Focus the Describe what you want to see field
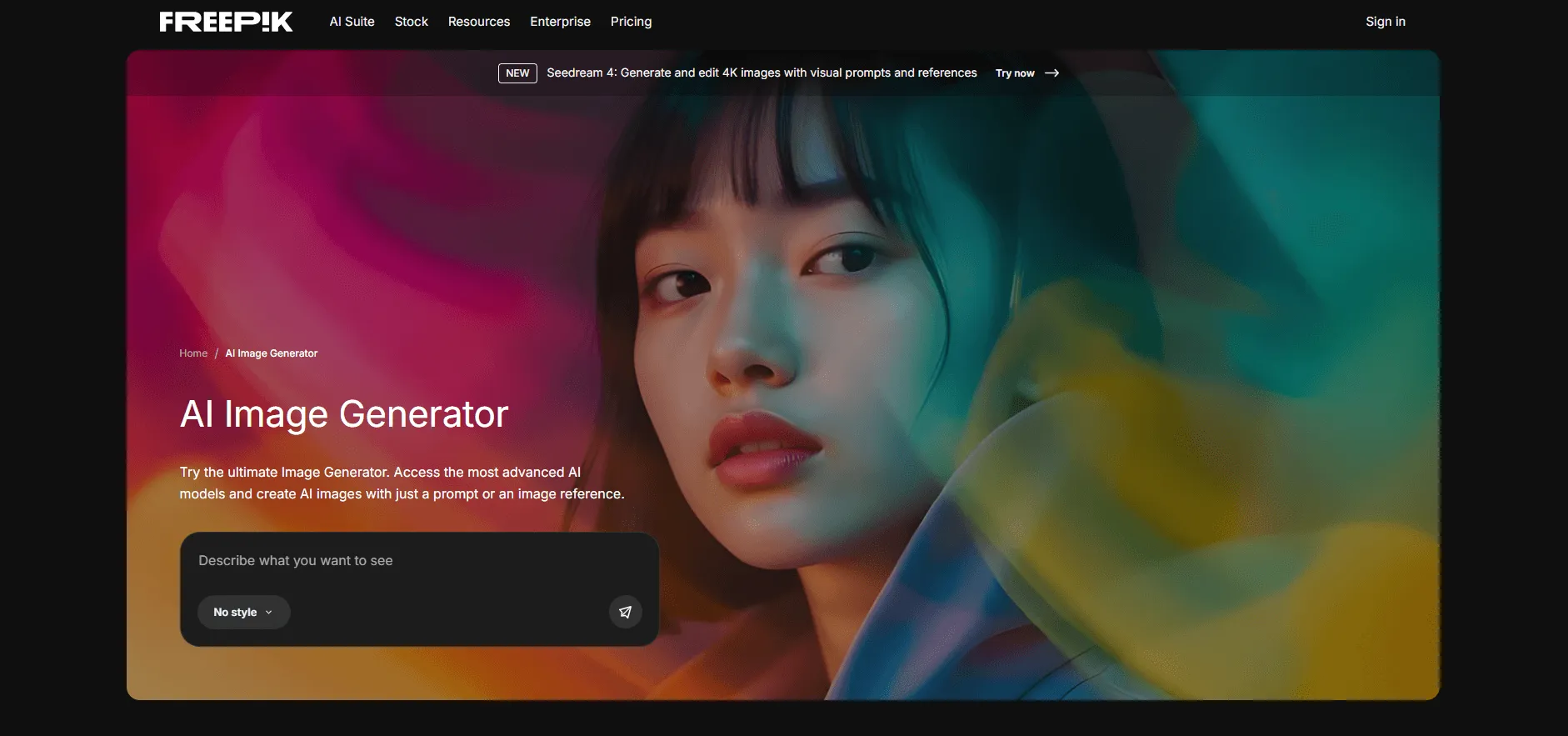This screenshot has width=1568, height=736. (400, 561)
